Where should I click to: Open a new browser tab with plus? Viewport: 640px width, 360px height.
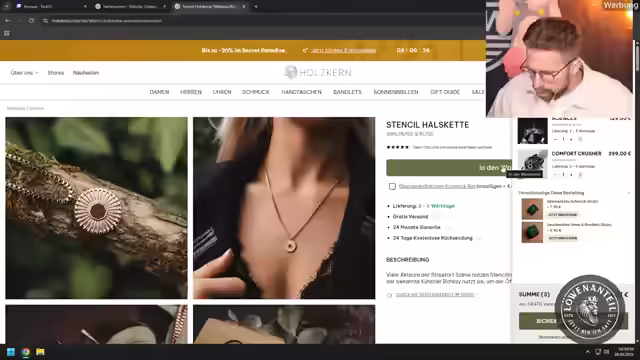[256, 7]
